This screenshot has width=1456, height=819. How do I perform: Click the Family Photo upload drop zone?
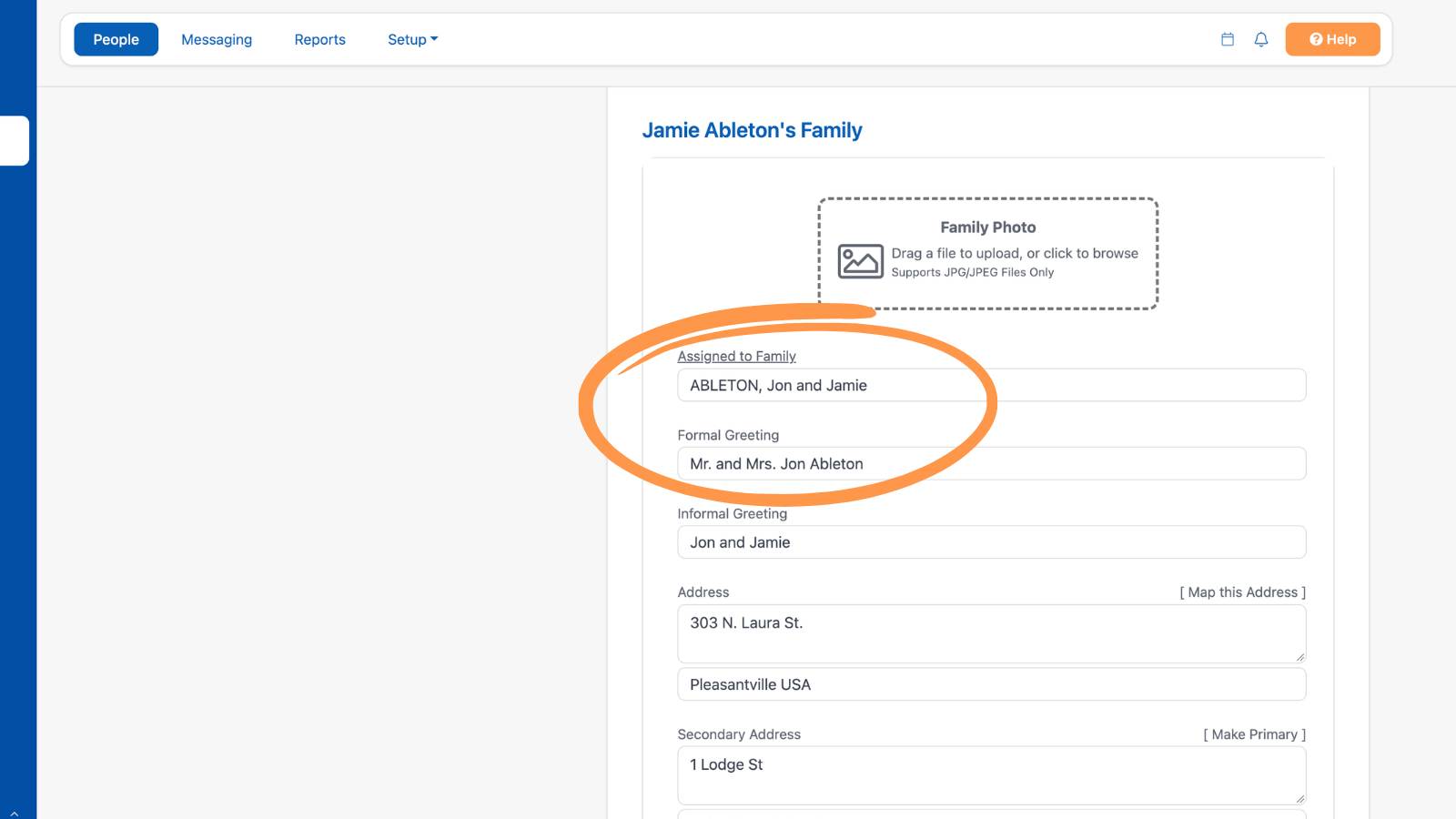988,254
